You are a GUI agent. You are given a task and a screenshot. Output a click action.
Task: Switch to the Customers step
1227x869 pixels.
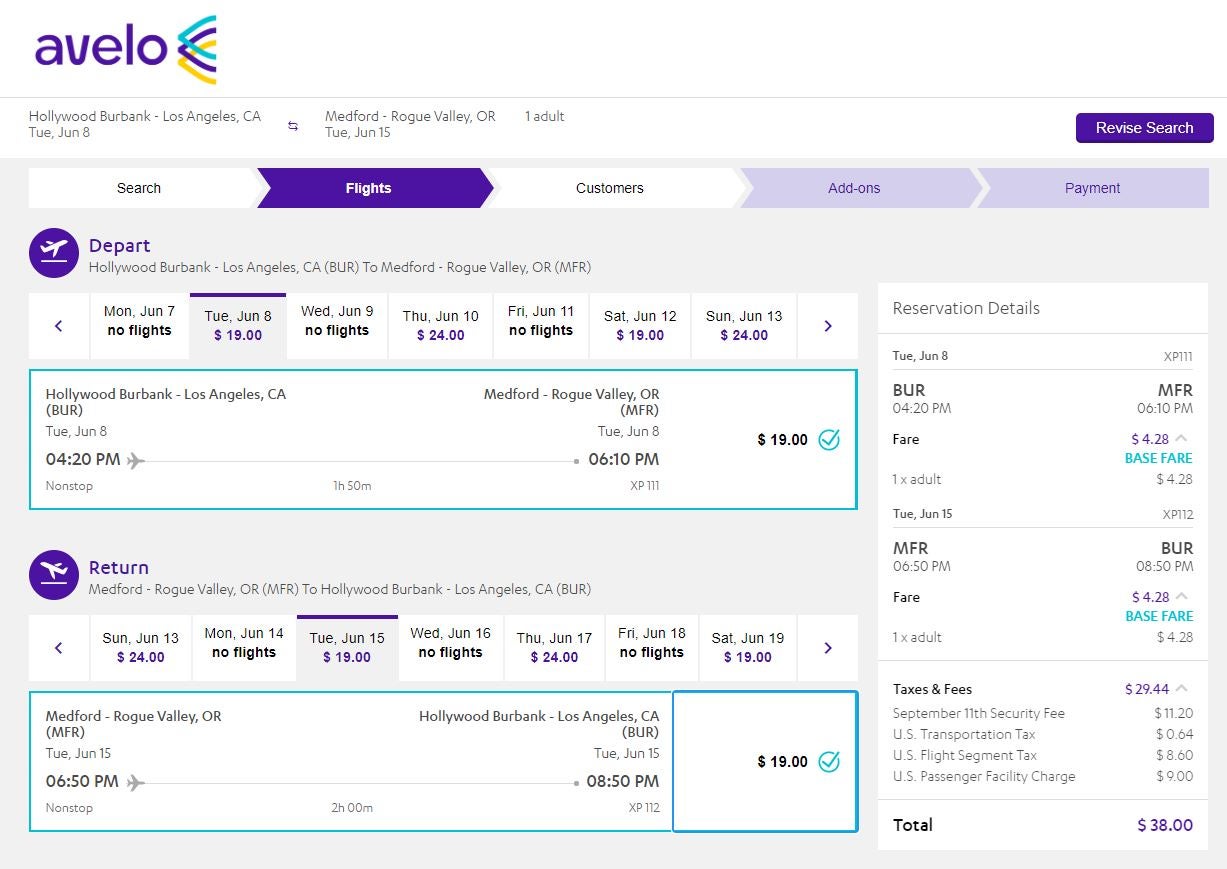[x=610, y=188]
